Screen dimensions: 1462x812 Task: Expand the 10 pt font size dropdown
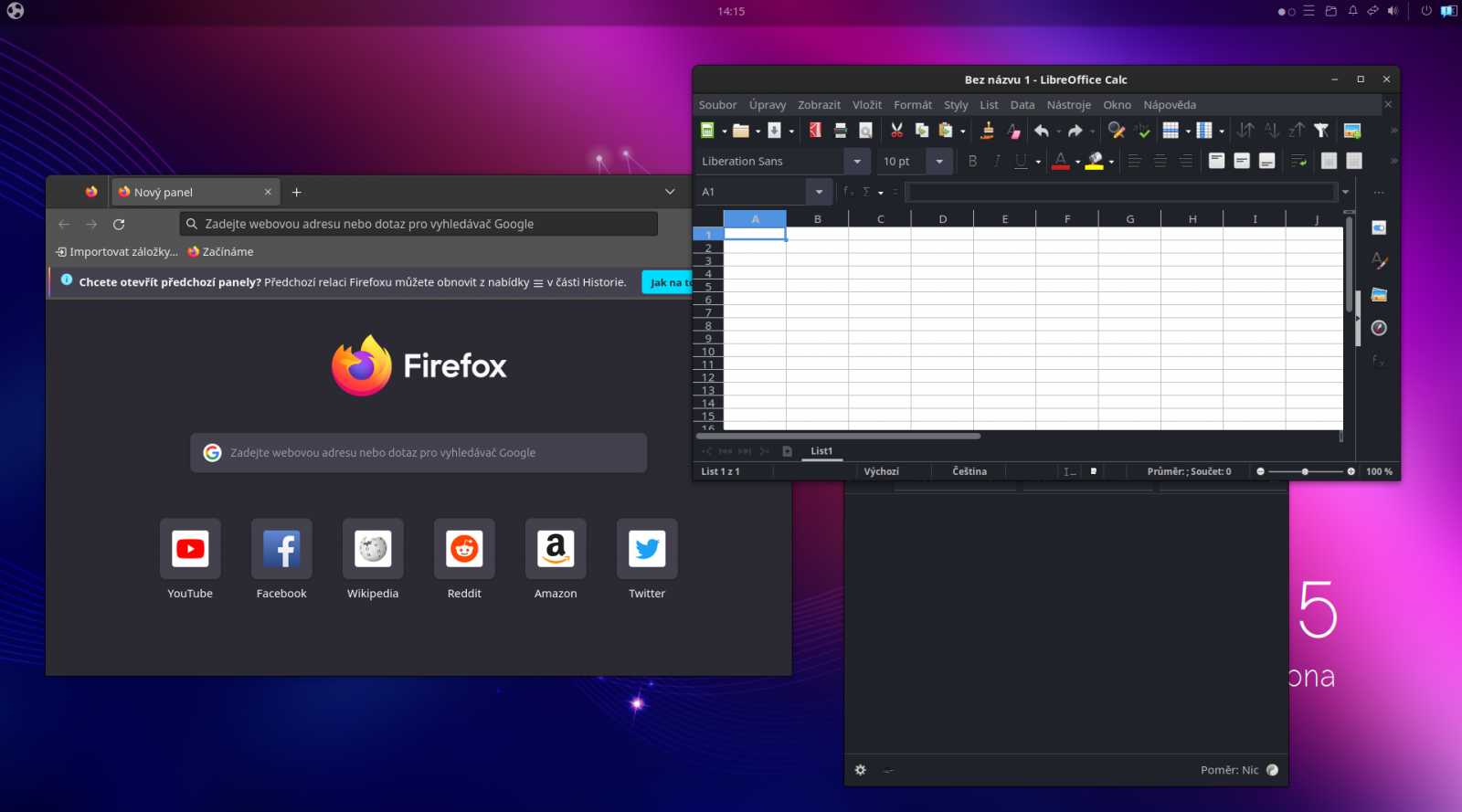[x=939, y=162]
